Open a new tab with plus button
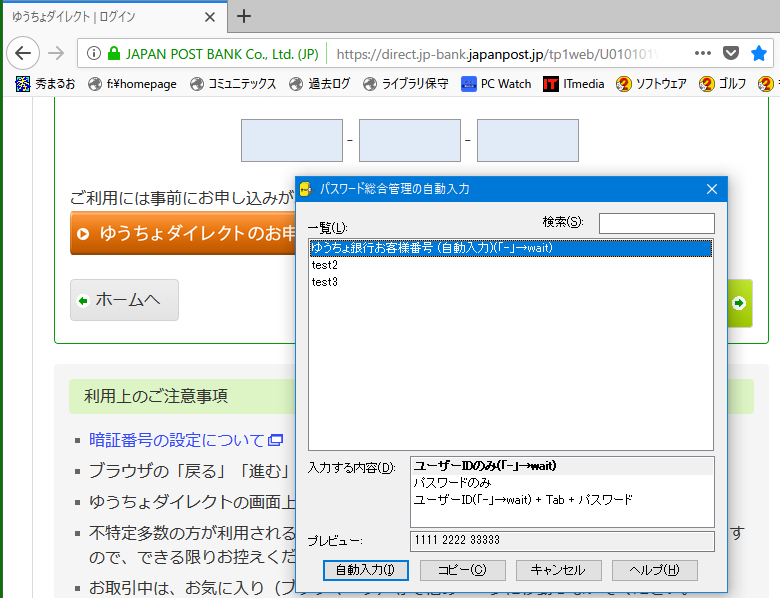The height and width of the screenshot is (598, 780). tap(244, 16)
